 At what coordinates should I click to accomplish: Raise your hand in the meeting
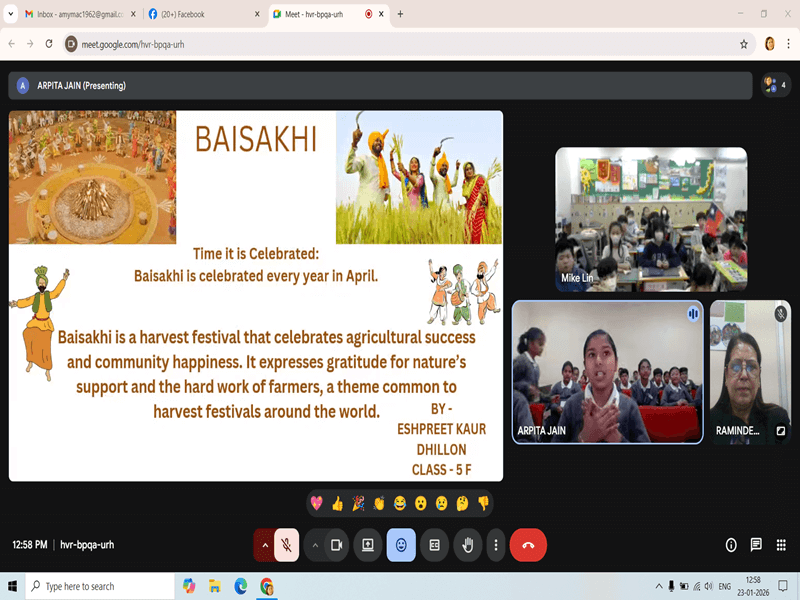(x=467, y=545)
